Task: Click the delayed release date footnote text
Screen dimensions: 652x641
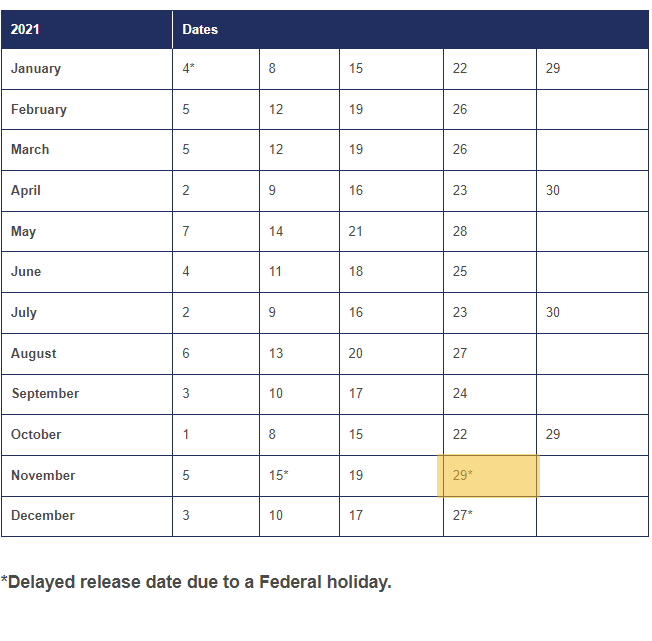Action: (196, 582)
